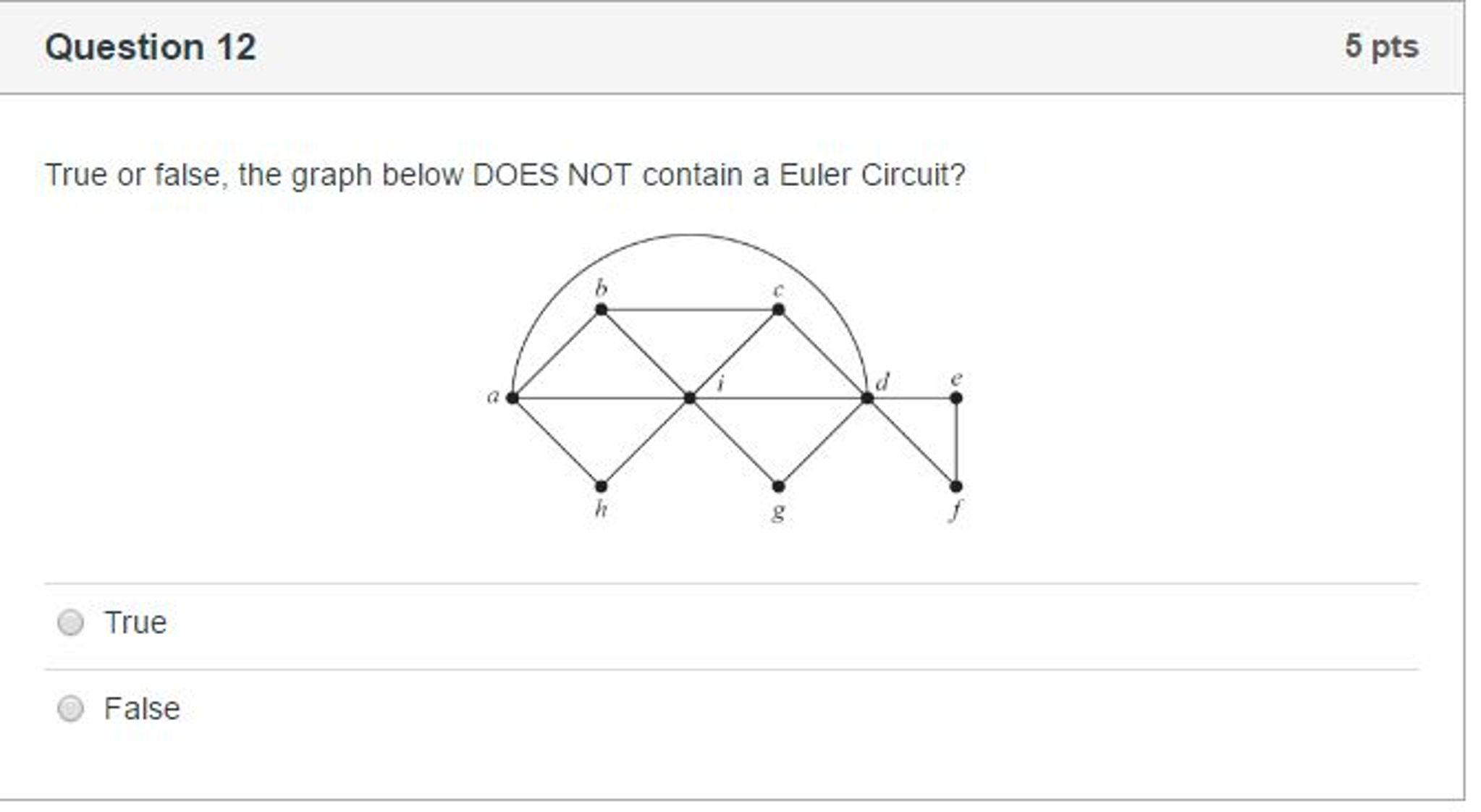Click vertex a in the graph
Image resolution: width=1481 pixels, height=812 pixels.
tap(514, 397)
